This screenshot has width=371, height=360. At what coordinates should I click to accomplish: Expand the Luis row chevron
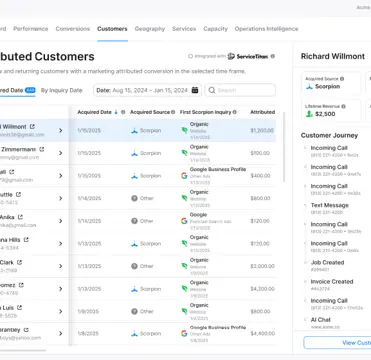(x=60, y=311)
